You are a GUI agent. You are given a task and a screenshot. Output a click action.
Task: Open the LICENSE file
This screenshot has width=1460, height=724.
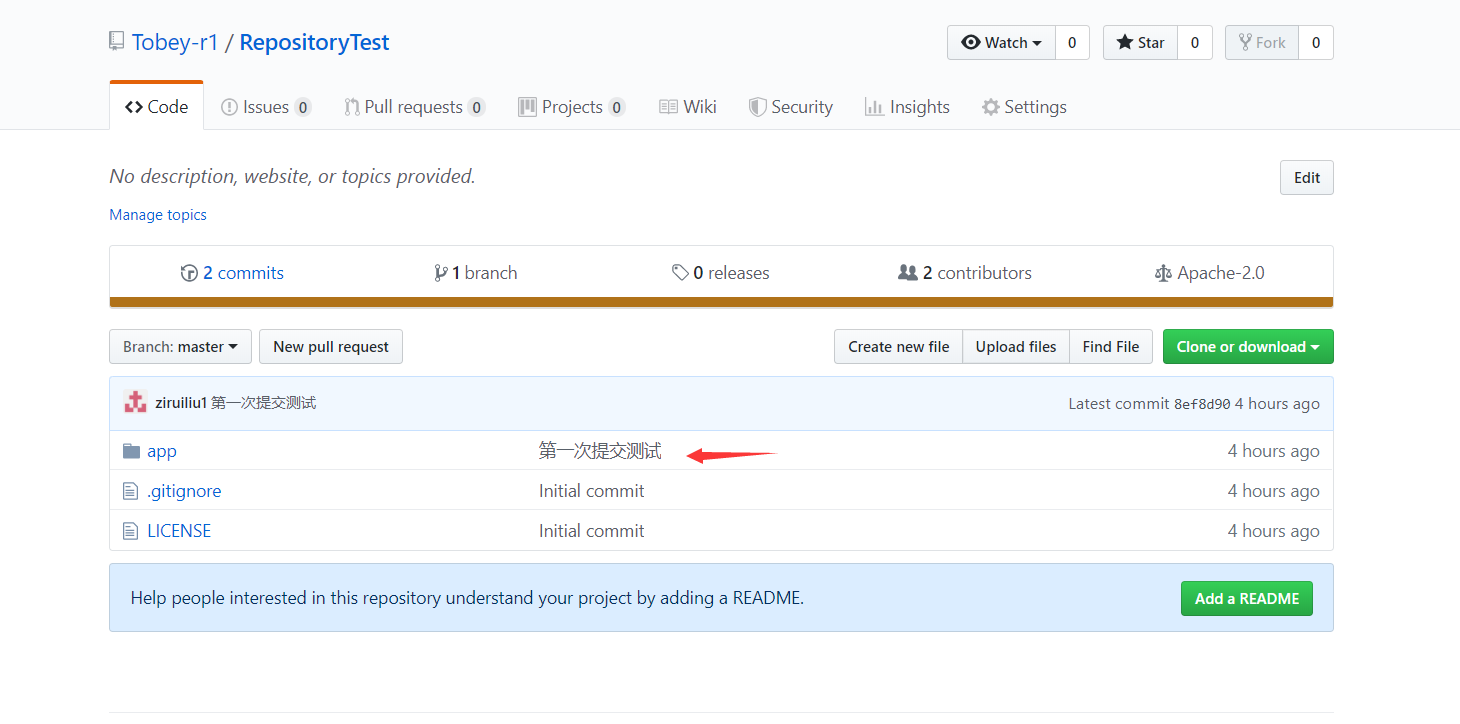click(179, 531)
